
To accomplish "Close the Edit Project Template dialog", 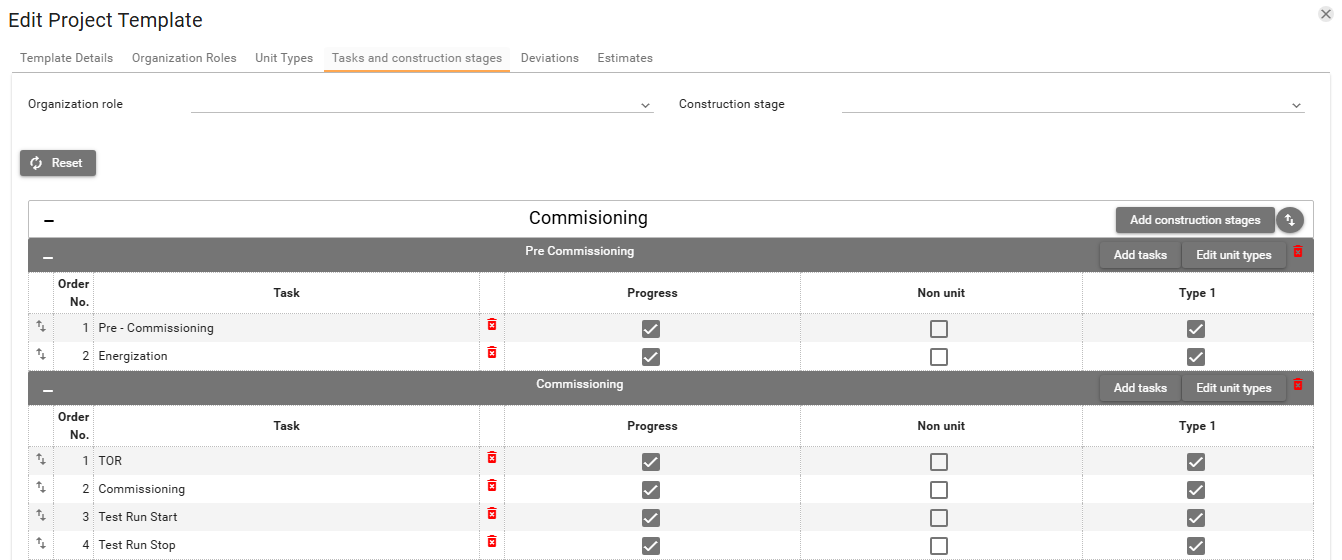I will [x=1326, y=14].
